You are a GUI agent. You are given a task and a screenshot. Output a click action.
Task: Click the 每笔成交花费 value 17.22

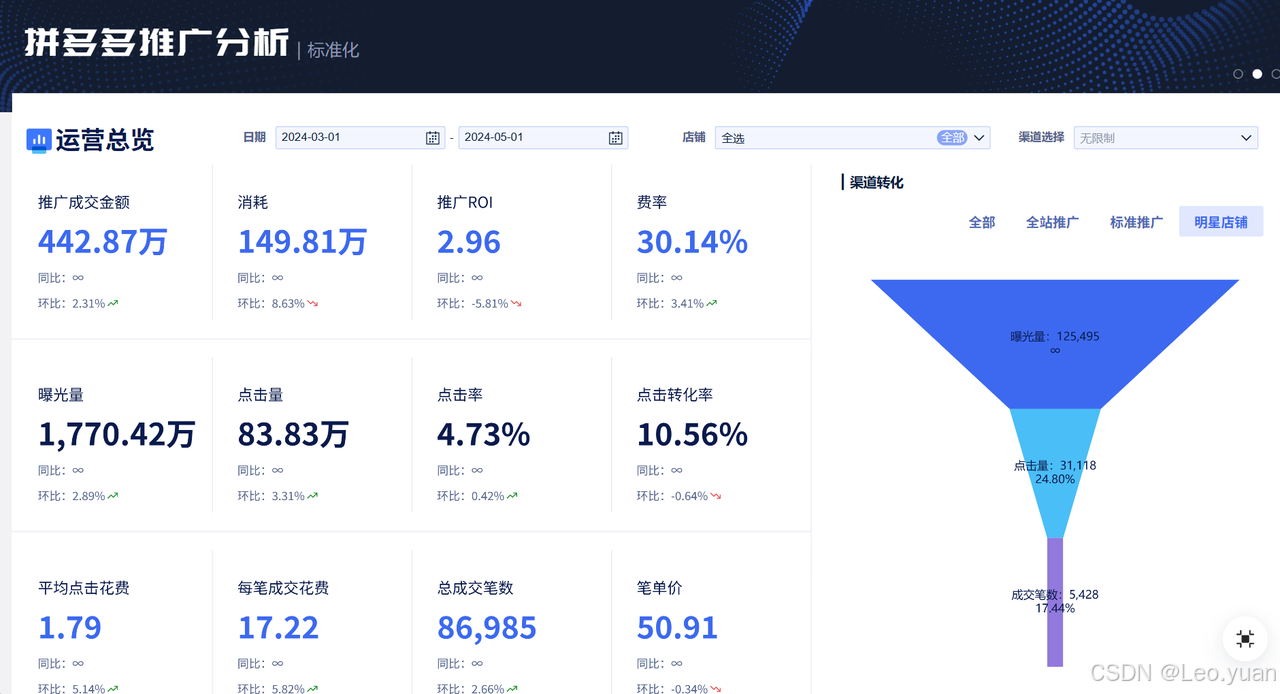tap(278, 628)
